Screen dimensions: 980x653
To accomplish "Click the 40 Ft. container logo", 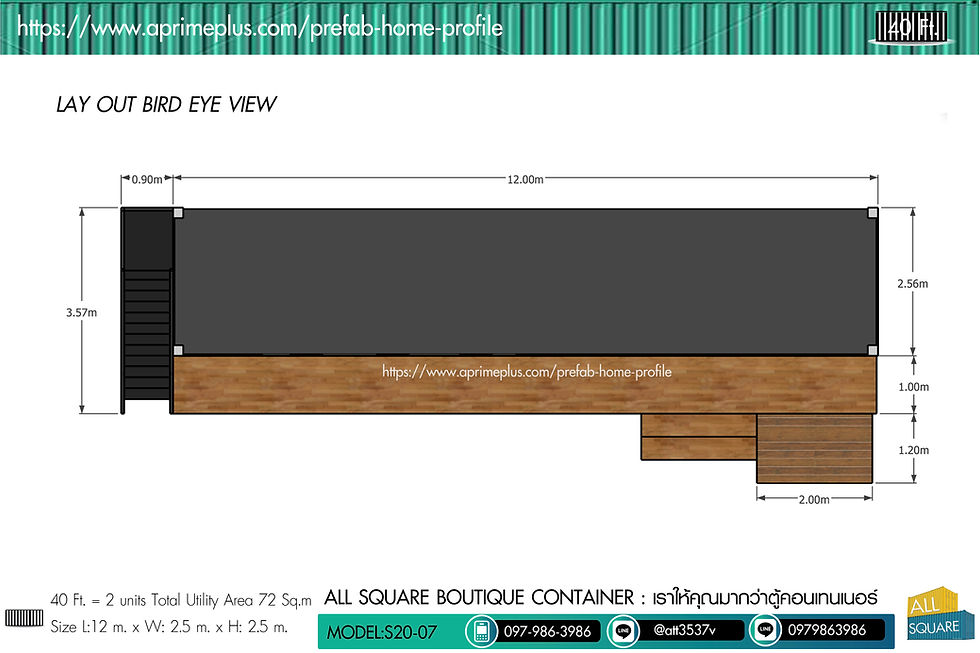I will pyautogui.click(x=911, y=27).
